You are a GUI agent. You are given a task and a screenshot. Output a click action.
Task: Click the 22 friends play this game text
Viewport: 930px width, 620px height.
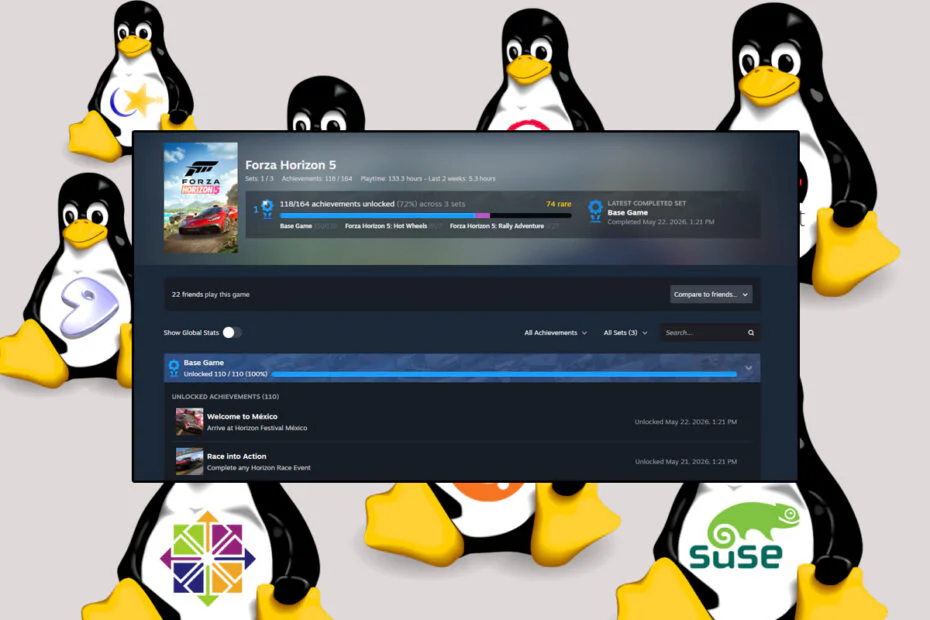click(x=211, y=294)
